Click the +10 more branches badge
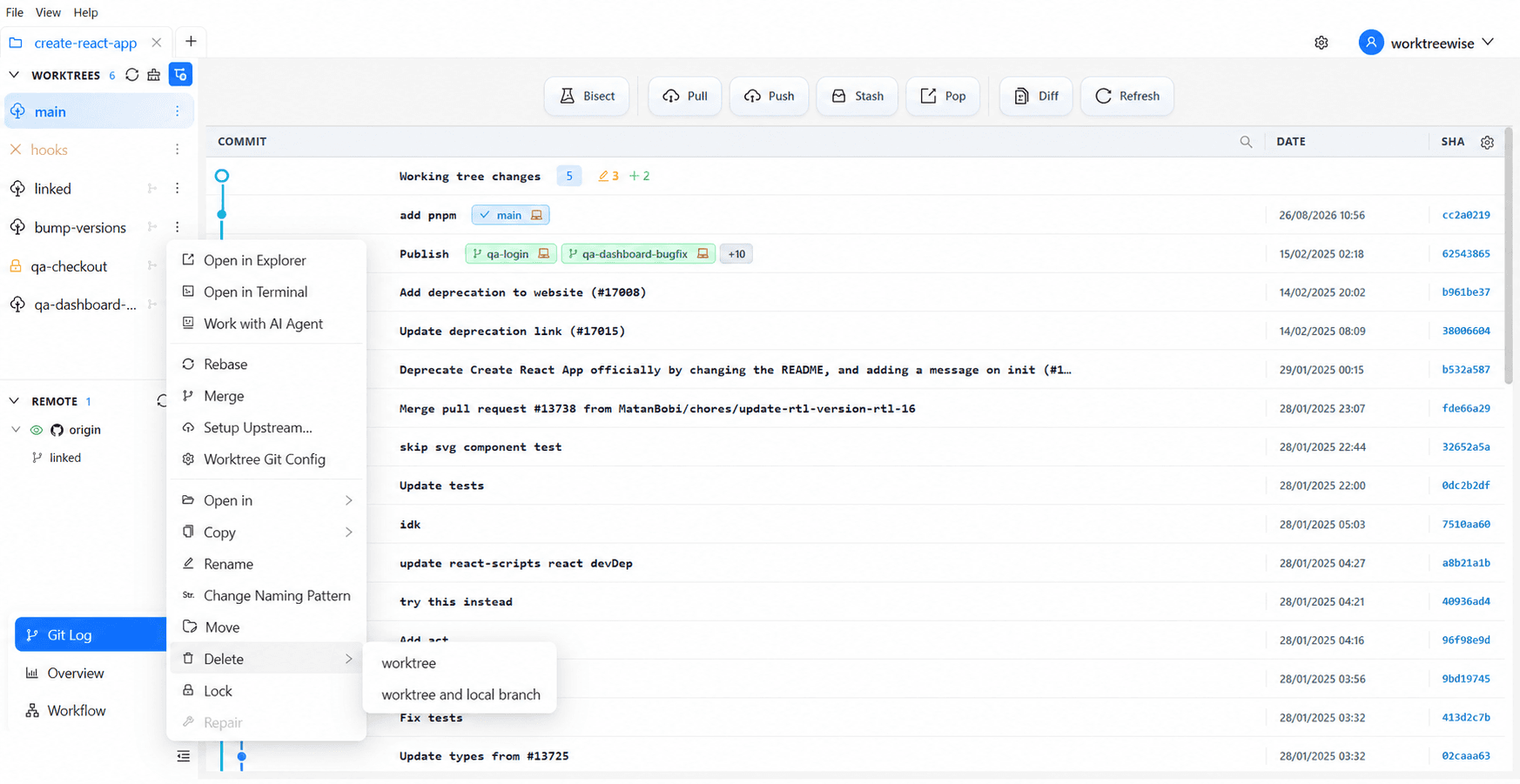 [x=736, y=254]
